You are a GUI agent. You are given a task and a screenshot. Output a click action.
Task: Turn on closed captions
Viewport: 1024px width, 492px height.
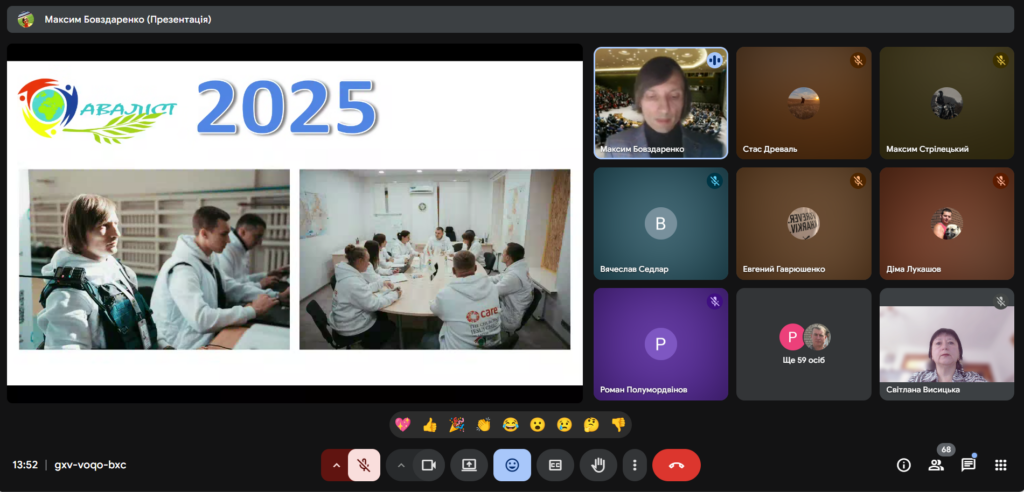coord(555,465)
